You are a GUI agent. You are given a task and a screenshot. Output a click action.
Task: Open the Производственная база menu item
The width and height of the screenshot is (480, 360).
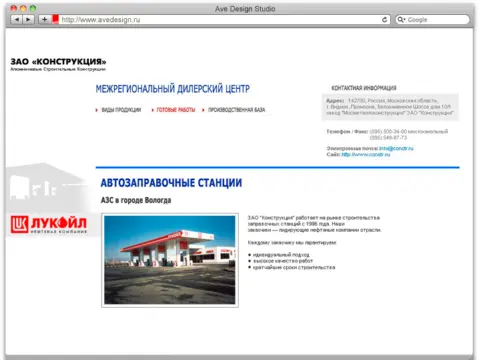pos(237,110)
